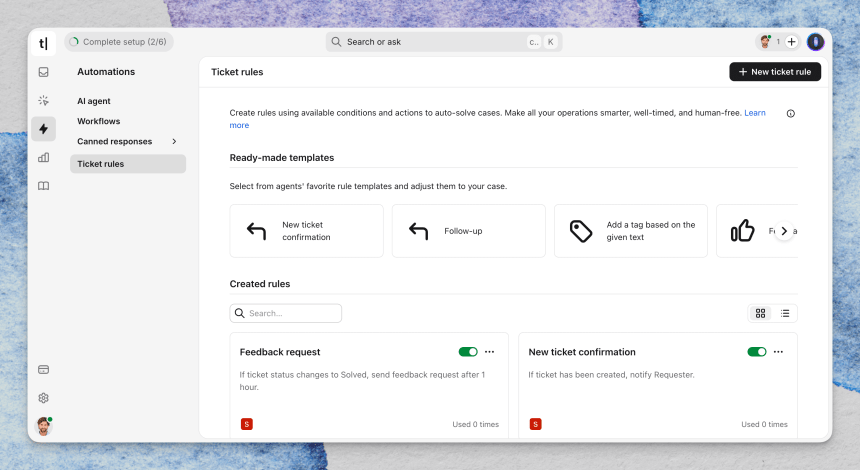860x470 pixels.
Task: Expand the Canned responses submenu
Action: point(174,141)
